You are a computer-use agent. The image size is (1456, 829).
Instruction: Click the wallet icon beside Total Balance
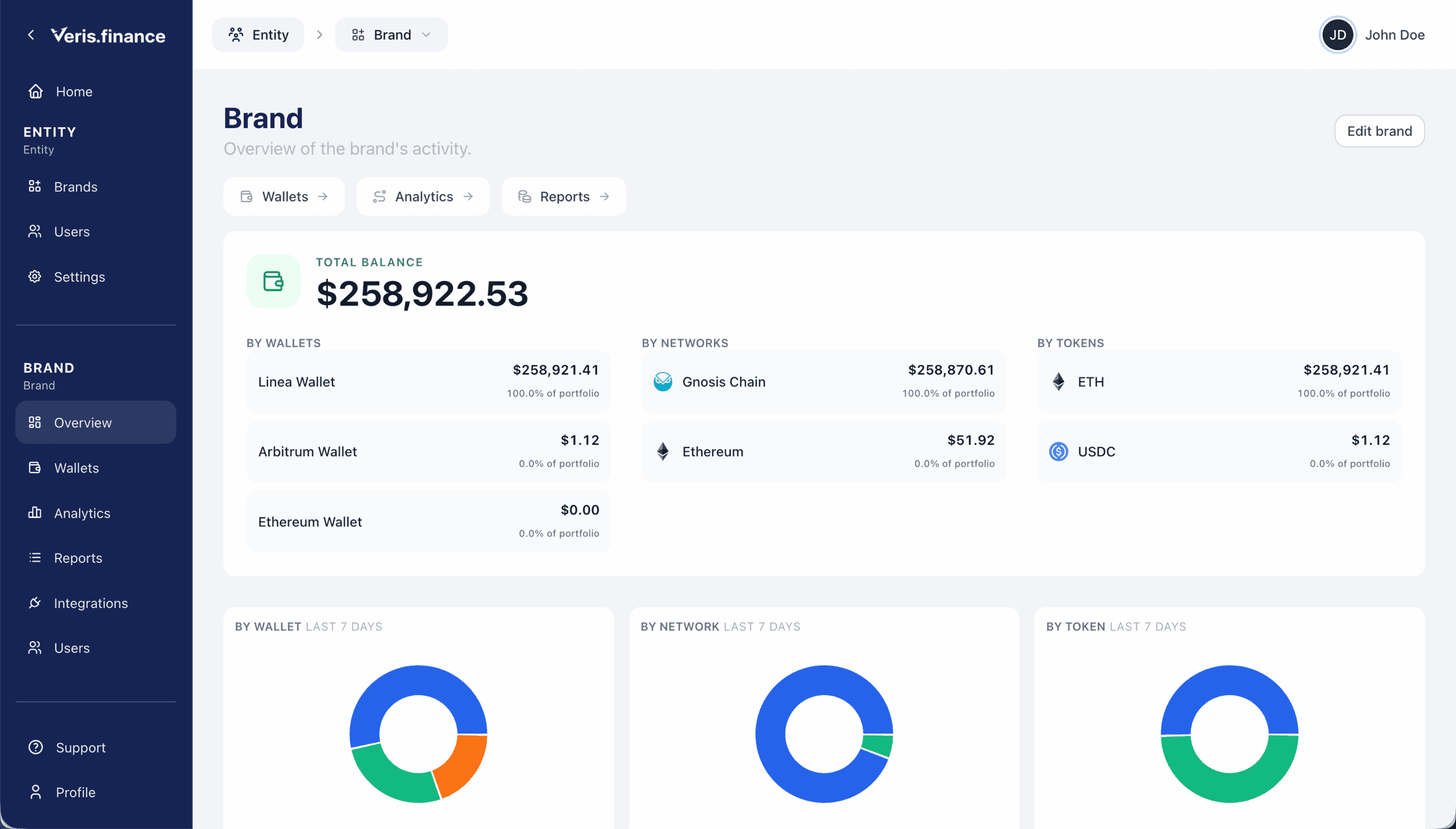pos(273,281)
